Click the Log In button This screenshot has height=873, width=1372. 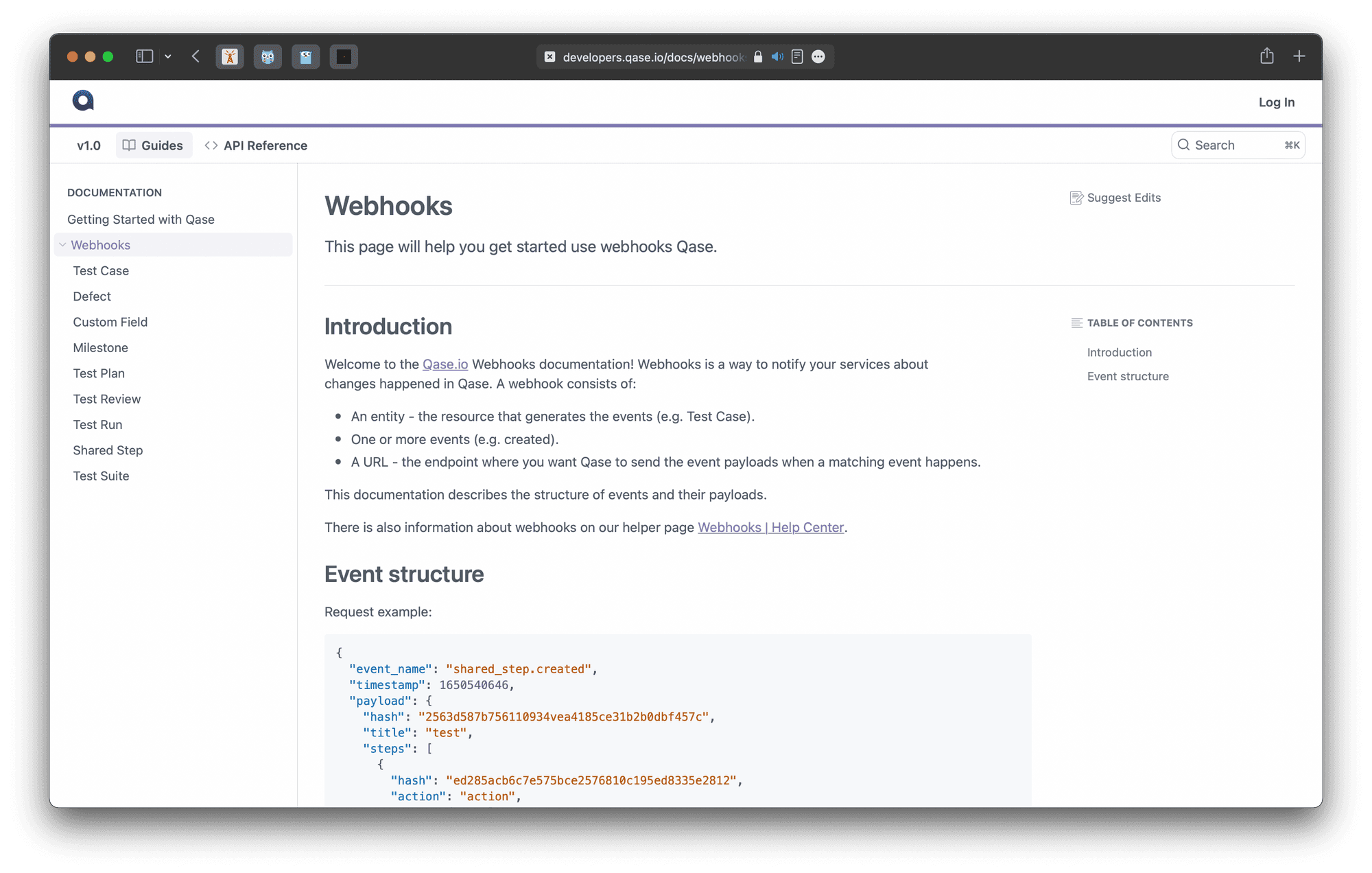pyautogui.click(x=1277, y=102)
